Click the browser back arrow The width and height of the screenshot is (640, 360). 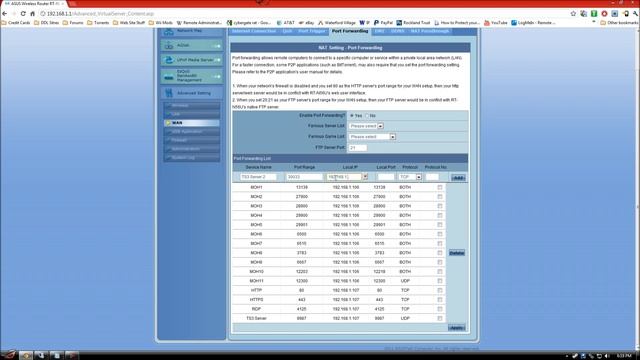click(x=5, y=13)
